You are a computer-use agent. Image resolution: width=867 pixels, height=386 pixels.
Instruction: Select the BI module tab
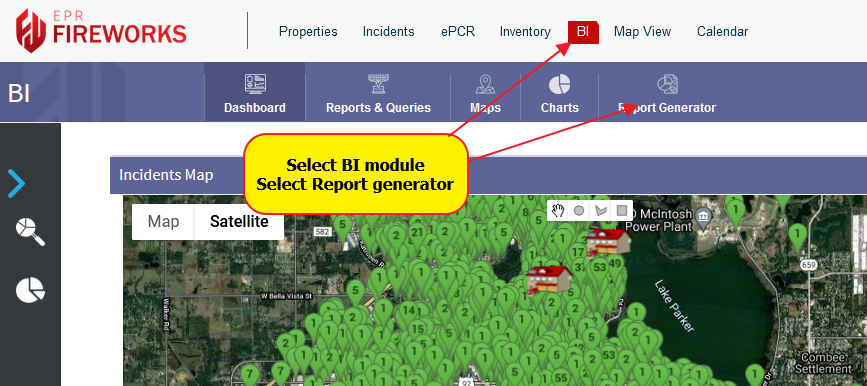[583, 32]
